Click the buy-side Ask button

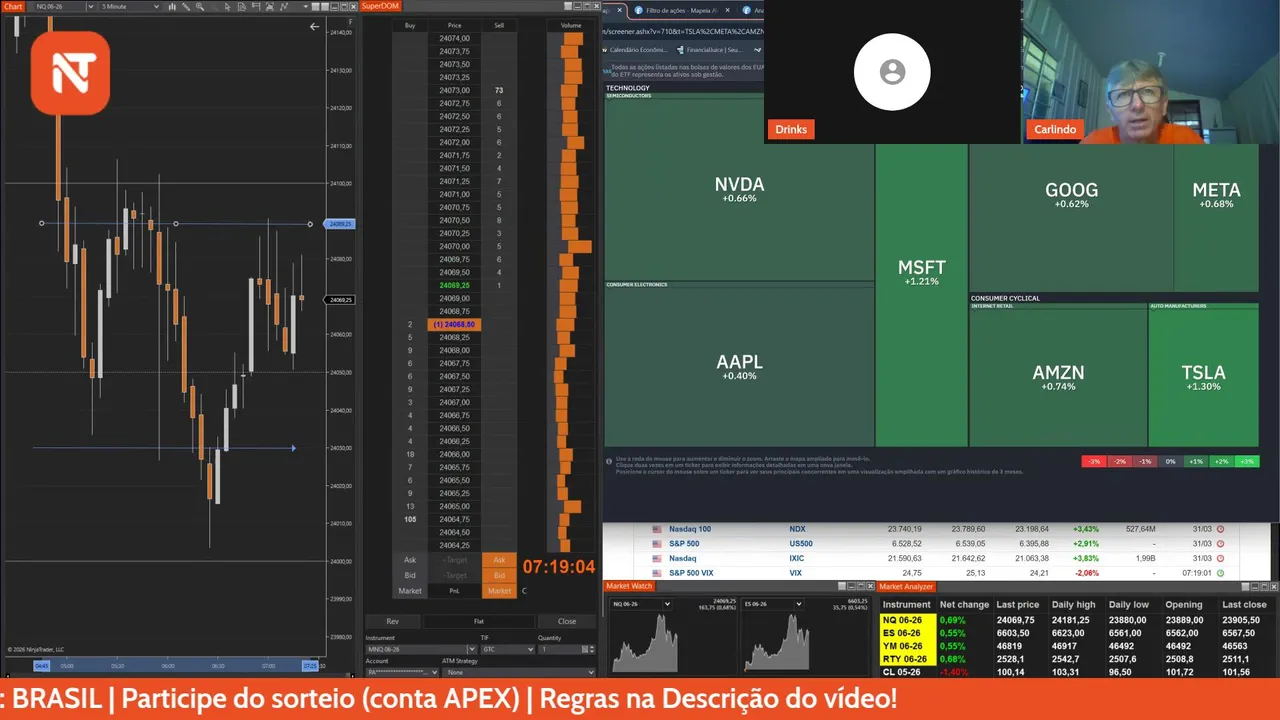point(410,560)
